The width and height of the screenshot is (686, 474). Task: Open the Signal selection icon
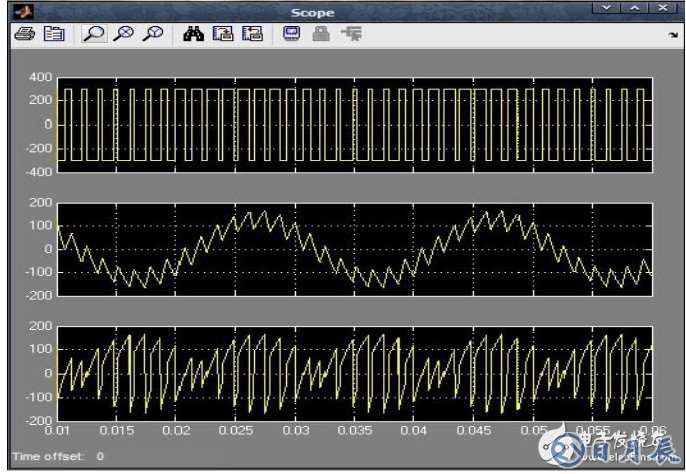click(x=351, y=34)
